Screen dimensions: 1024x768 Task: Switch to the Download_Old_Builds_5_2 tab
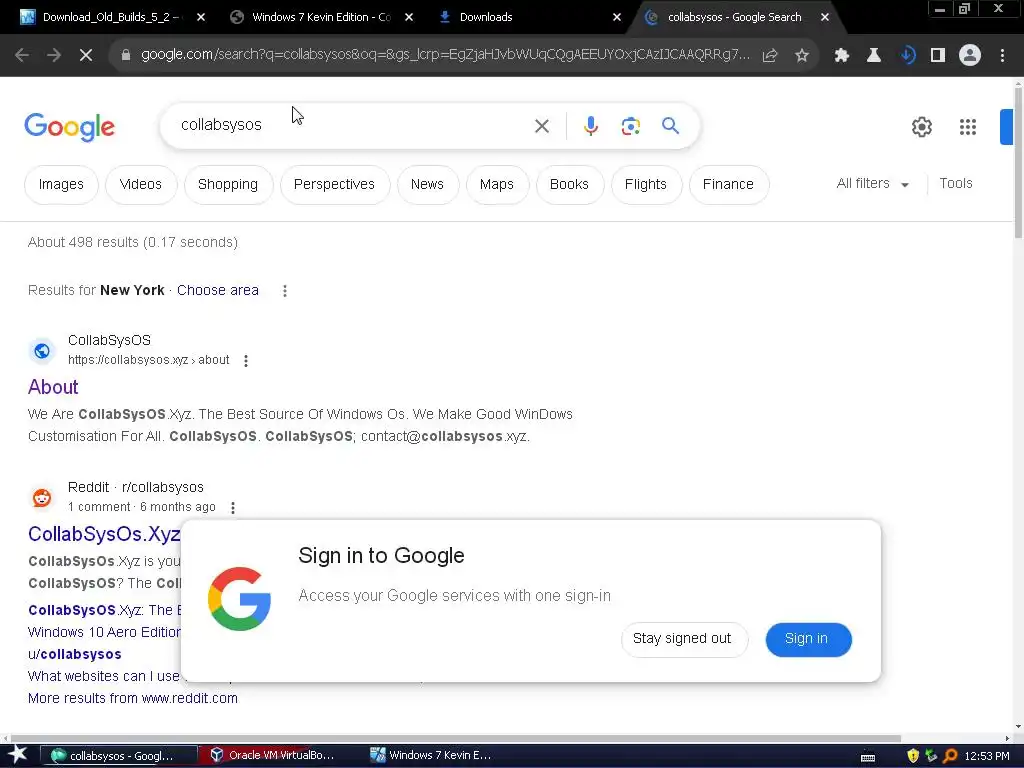tap(111, 17)
